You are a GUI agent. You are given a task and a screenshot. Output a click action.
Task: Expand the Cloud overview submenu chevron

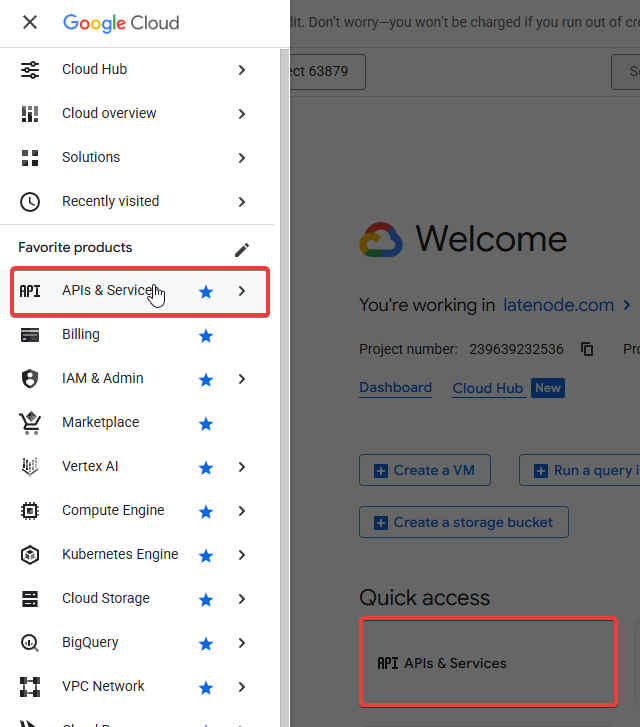[x=242, y=114]
